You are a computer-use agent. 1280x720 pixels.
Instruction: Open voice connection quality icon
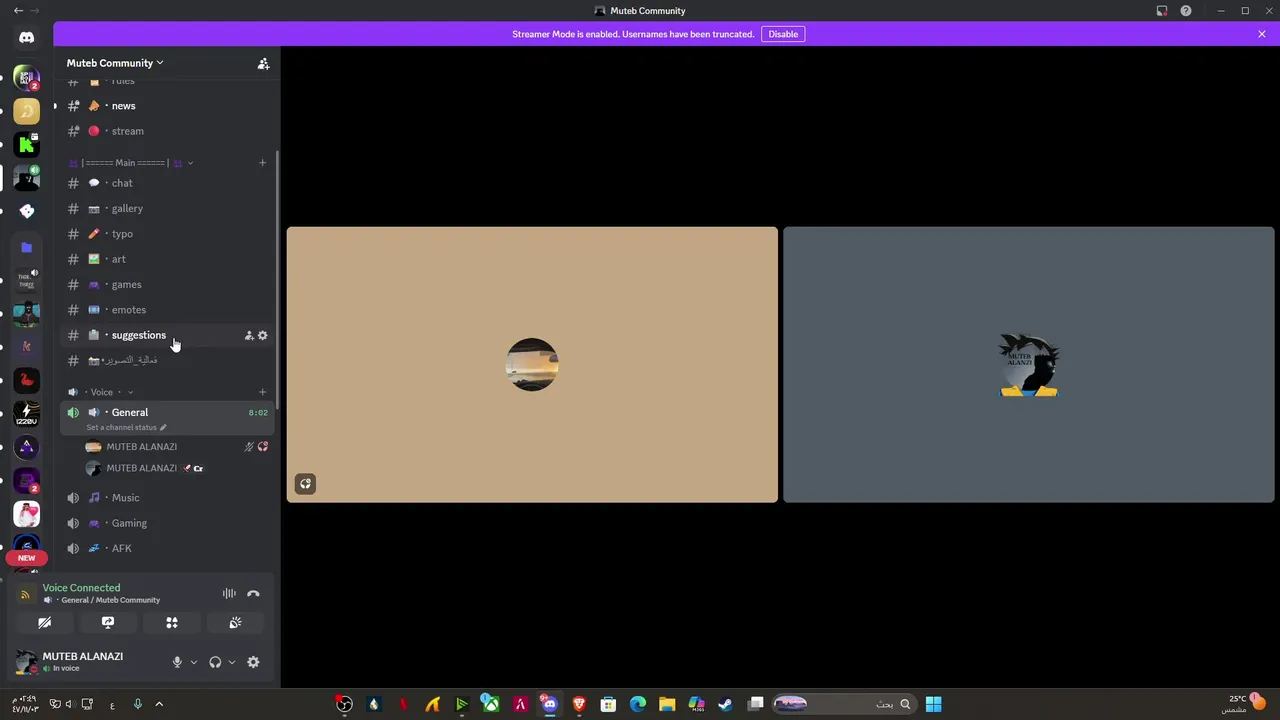(x=25, y=594)
